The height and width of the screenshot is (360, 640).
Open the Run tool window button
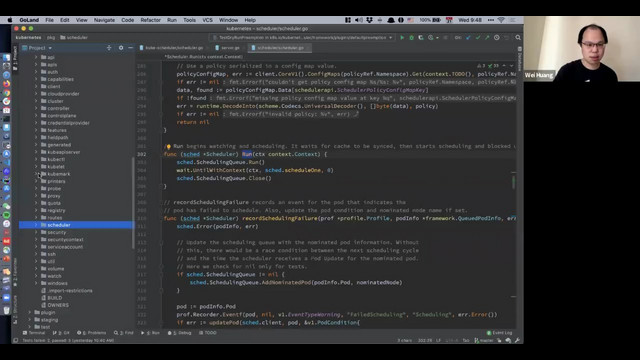tap(151, 333)
